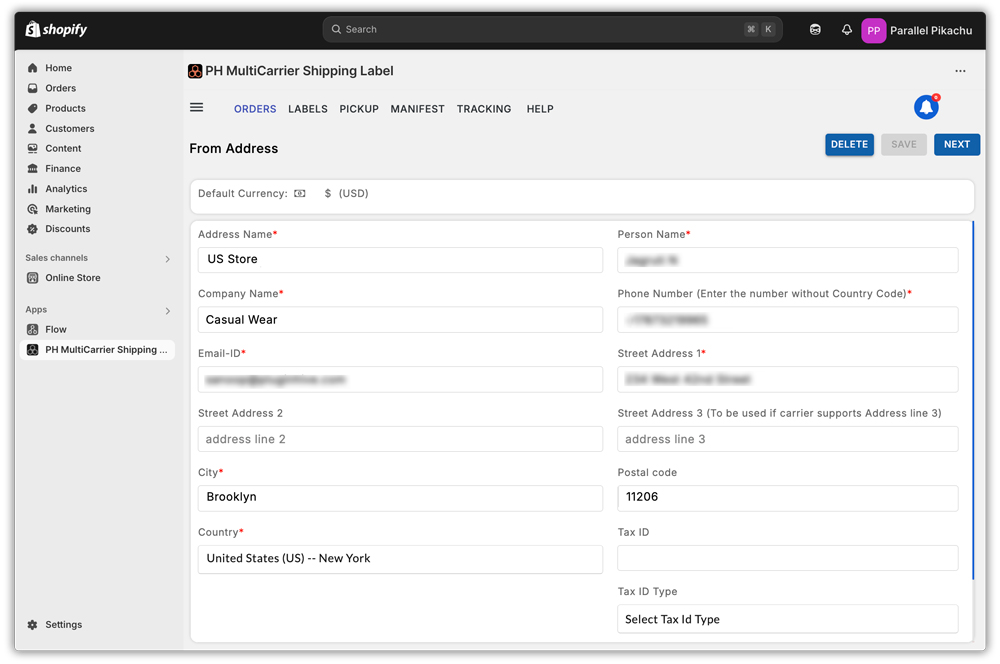Focus the Shopify search field
Viewport: 1000px width, 664px height.
(552, 29)
